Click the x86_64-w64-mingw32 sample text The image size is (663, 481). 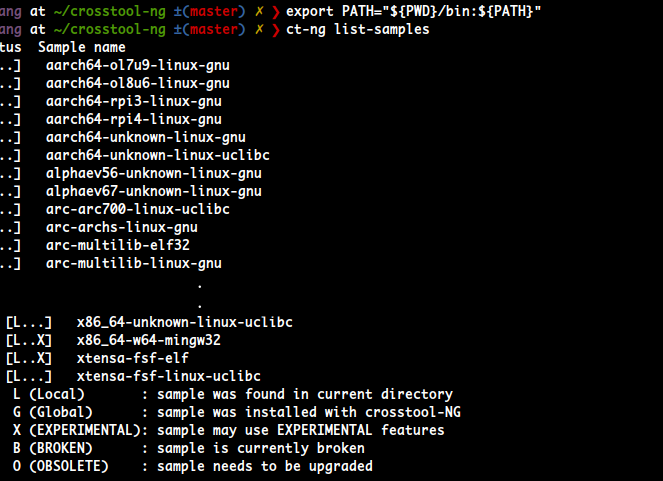(x=149, y=340)
